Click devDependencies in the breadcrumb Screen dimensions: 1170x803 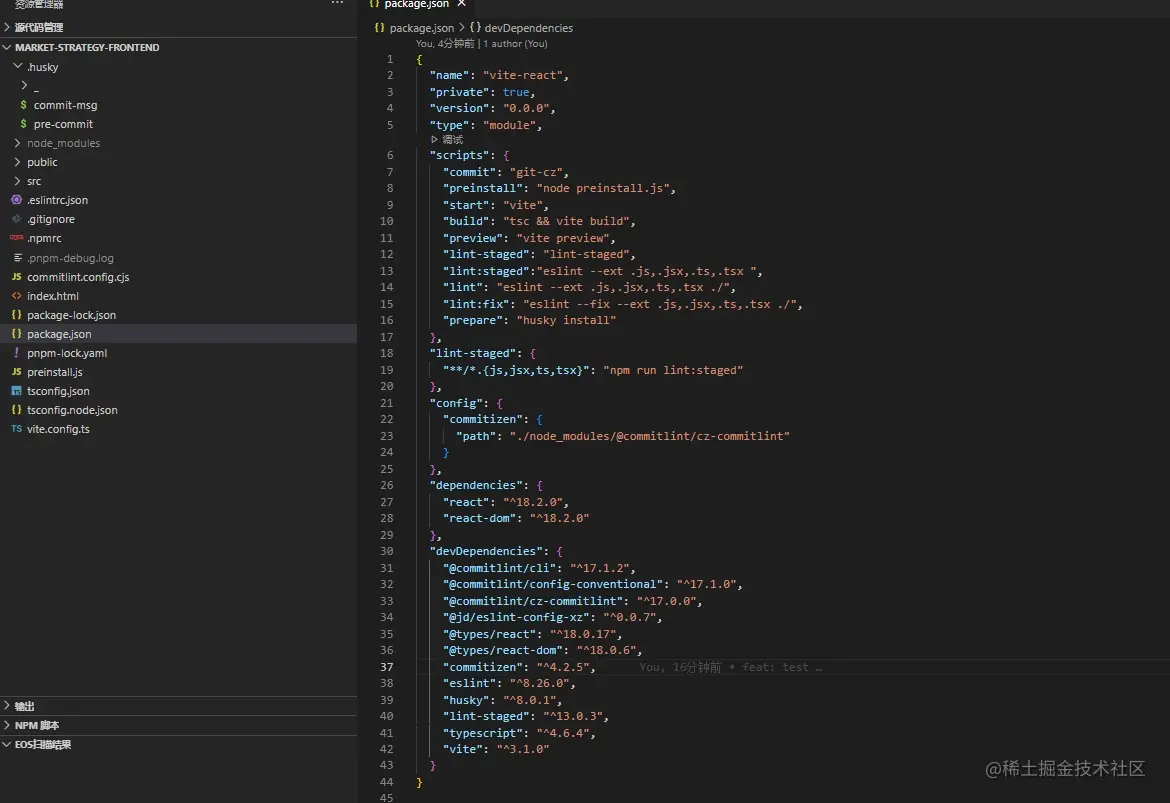click(x=528, y=28)
